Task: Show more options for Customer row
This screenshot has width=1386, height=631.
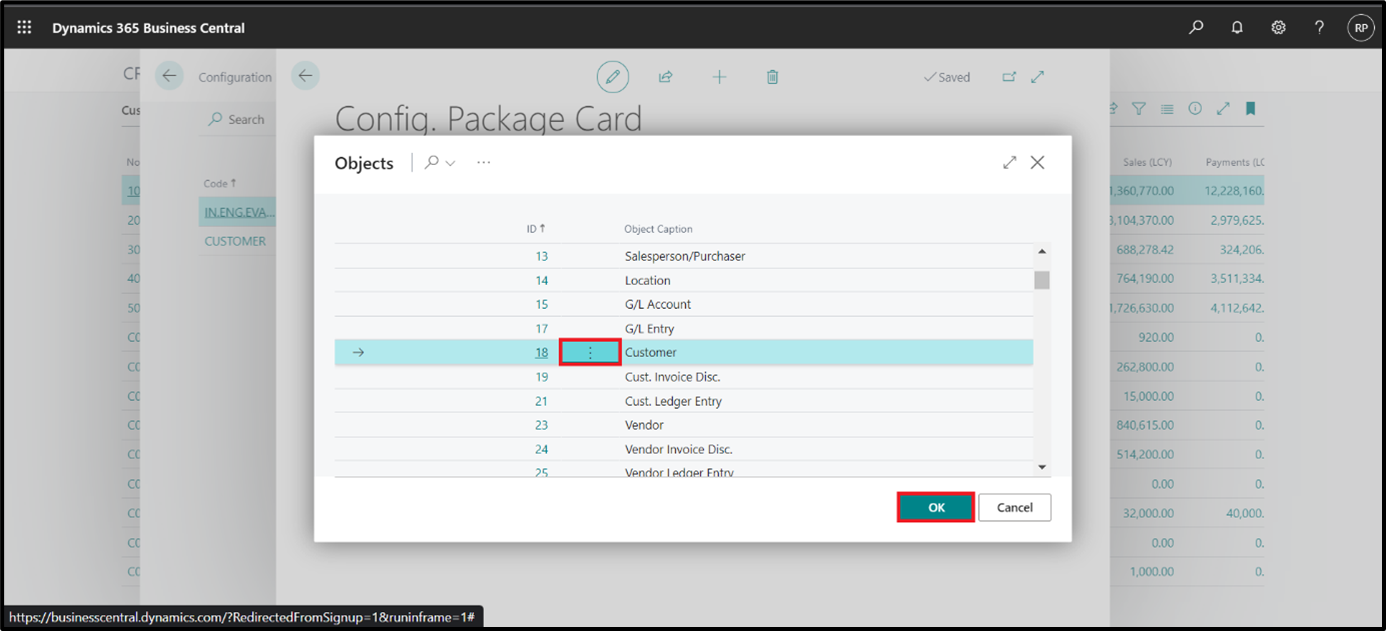Action: 590,352
